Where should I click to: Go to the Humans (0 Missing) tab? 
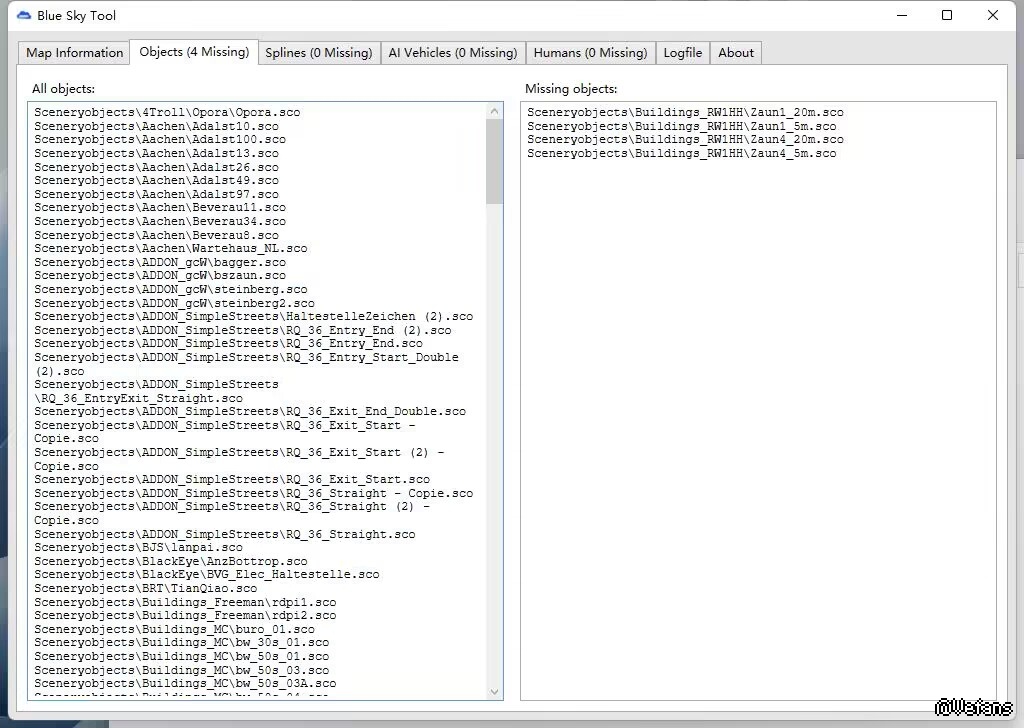coord(590,53)
